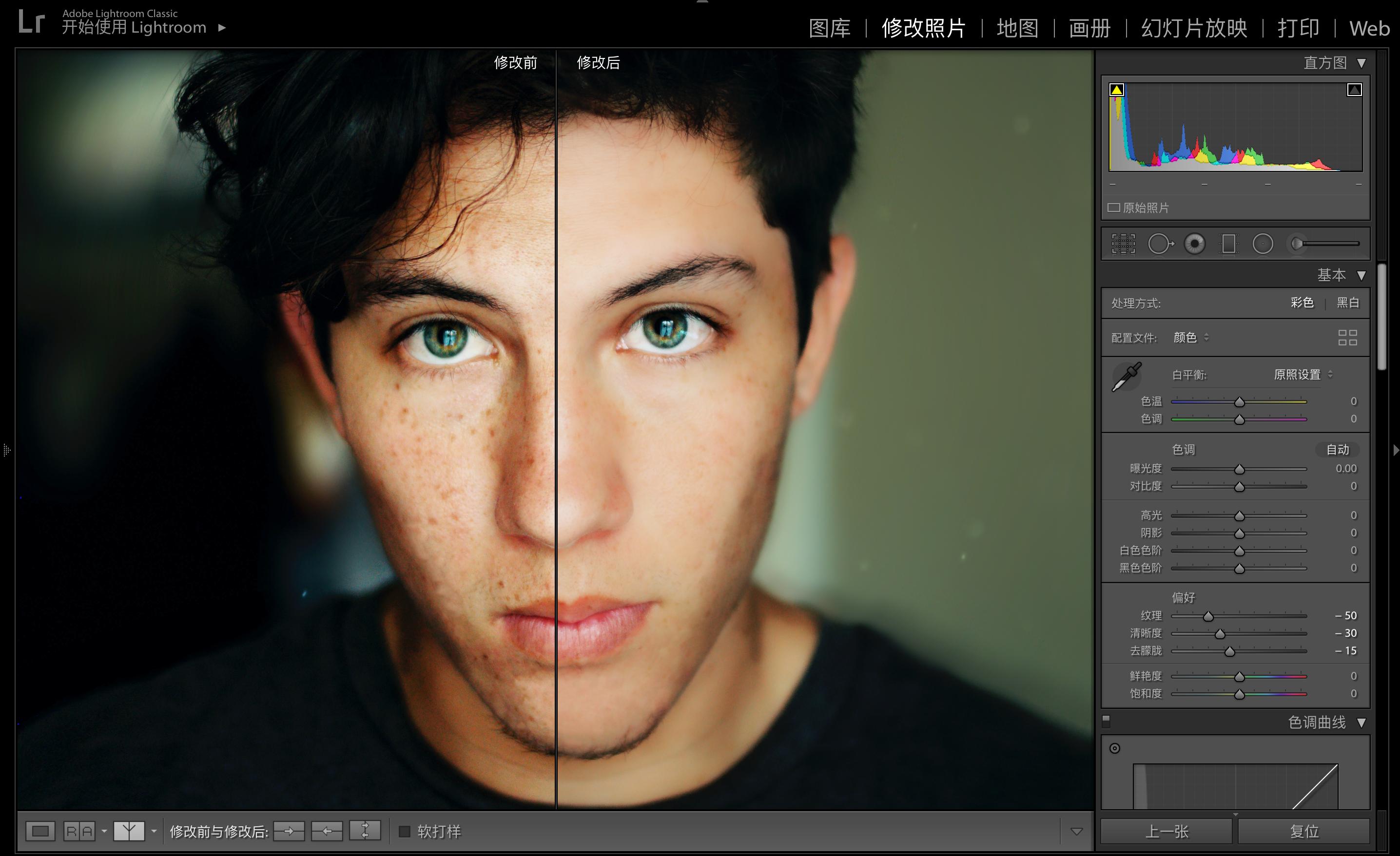Image resolution: width=1400 pixels, height=856 pixels.
Task: Click copy before settings to after arrow
Action: click(x=289, y=831)
